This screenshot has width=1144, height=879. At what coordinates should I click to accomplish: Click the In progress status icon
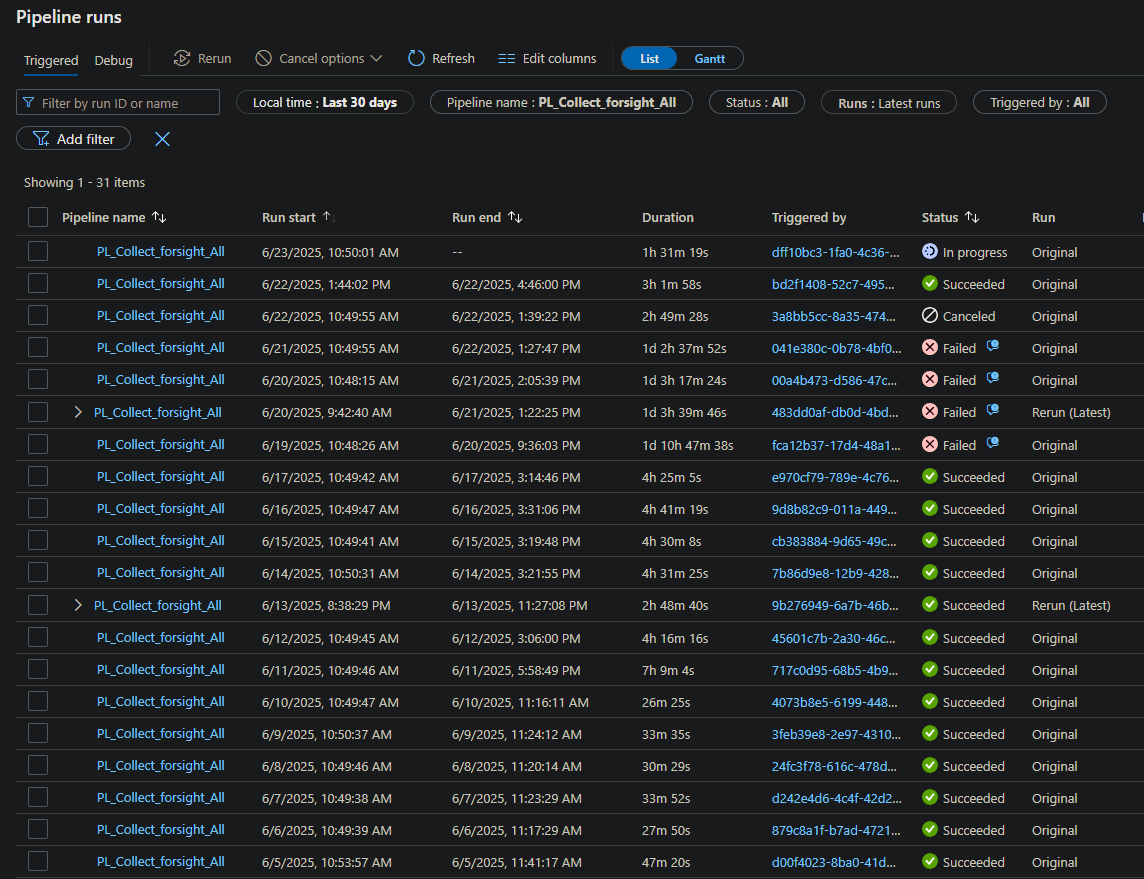pos(930,252)
